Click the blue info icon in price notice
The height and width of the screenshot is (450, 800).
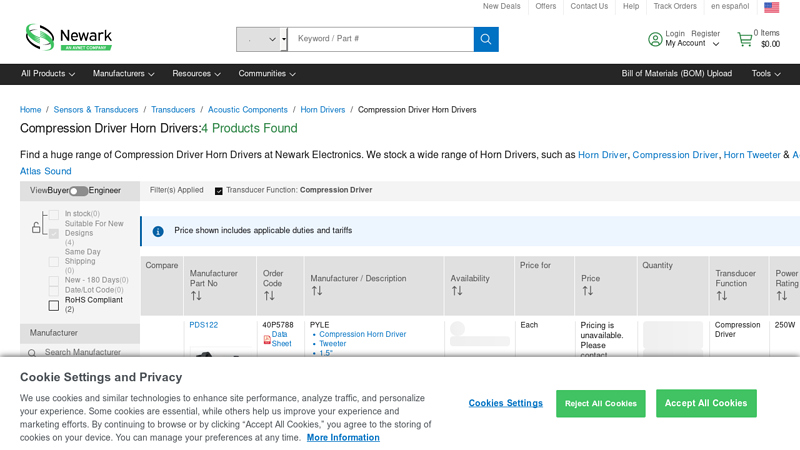tap(158, 232)
